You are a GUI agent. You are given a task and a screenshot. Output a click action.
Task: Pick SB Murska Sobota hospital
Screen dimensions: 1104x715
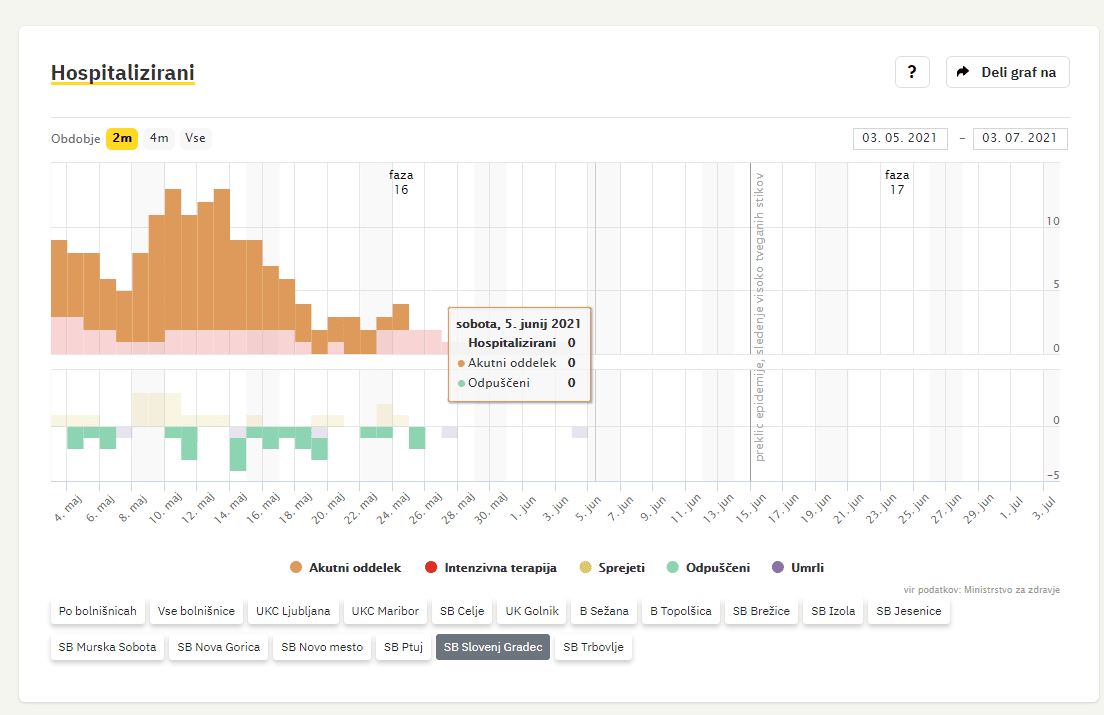coord(108,647)
